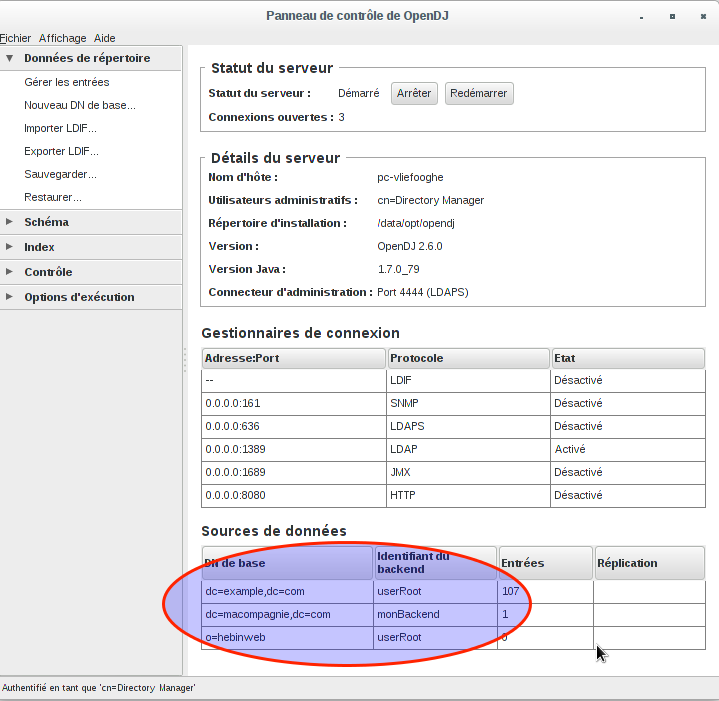The height and width of the screenshot is (701, 719).
Task: Click the 107 entries value
Action: [546, 591]
